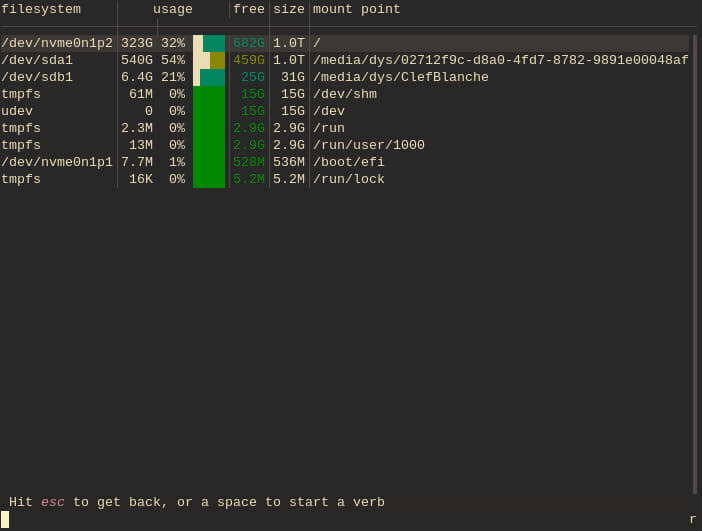Click the 'esc' hint in status line
The image size is (702, 531).
point(53,502)
